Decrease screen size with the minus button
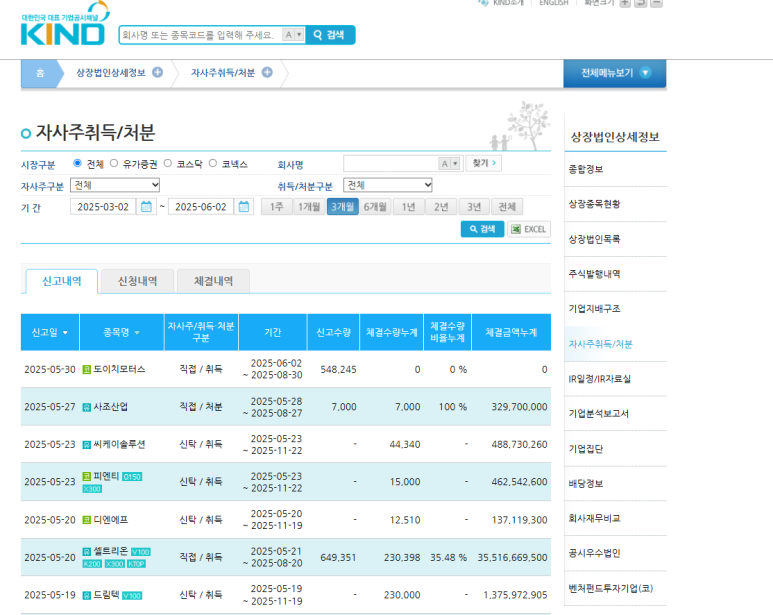 656,3
